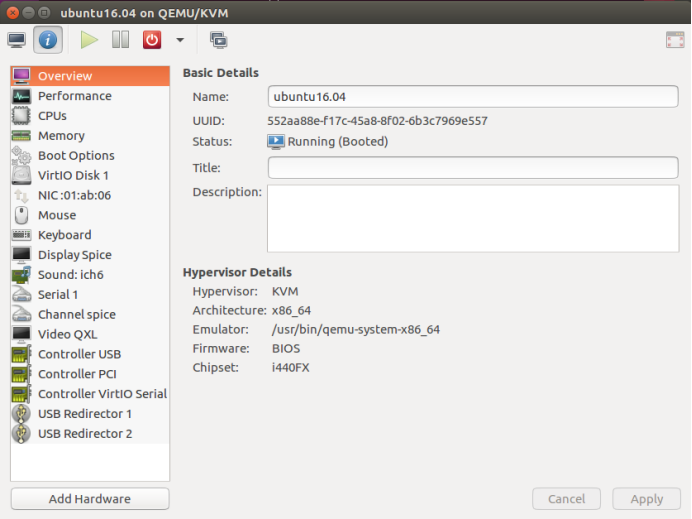Show virtual hardware details view
Image resolution: width=692 pixels, height=519 pixels.
[48, 40]
